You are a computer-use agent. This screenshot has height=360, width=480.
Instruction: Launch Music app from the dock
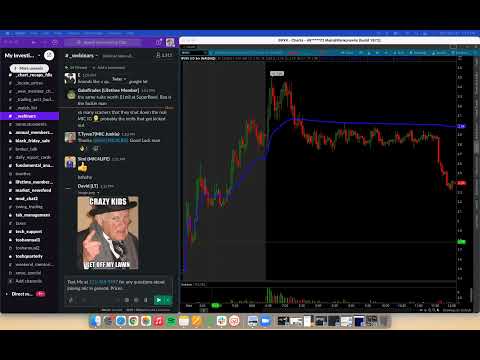(x=158, y=321)
